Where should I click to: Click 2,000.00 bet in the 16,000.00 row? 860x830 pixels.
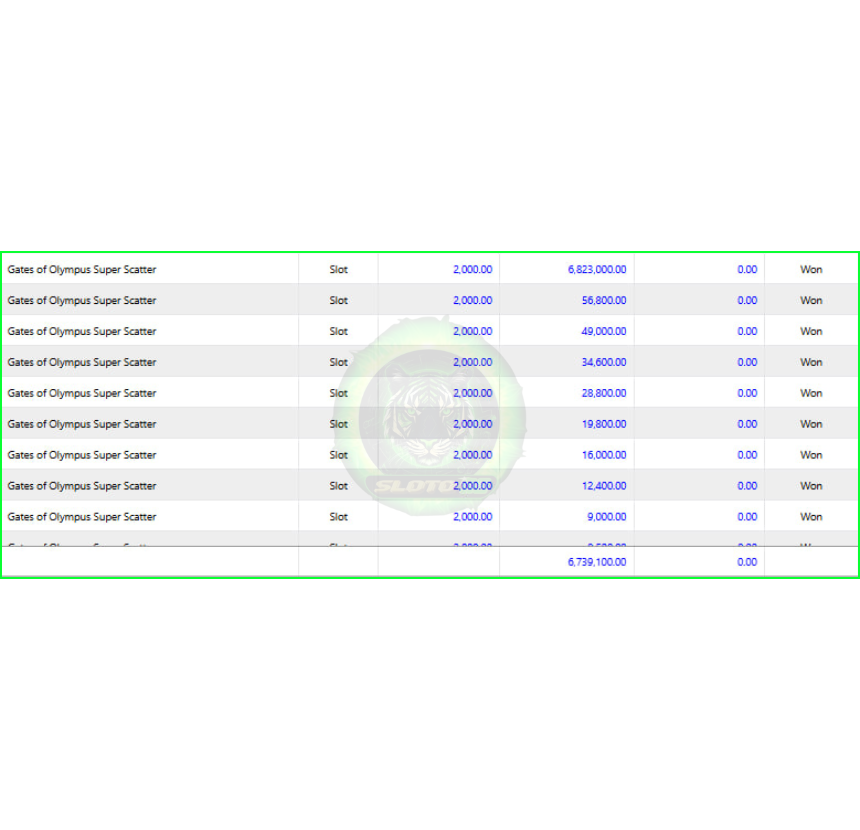[x=473, y=455]
